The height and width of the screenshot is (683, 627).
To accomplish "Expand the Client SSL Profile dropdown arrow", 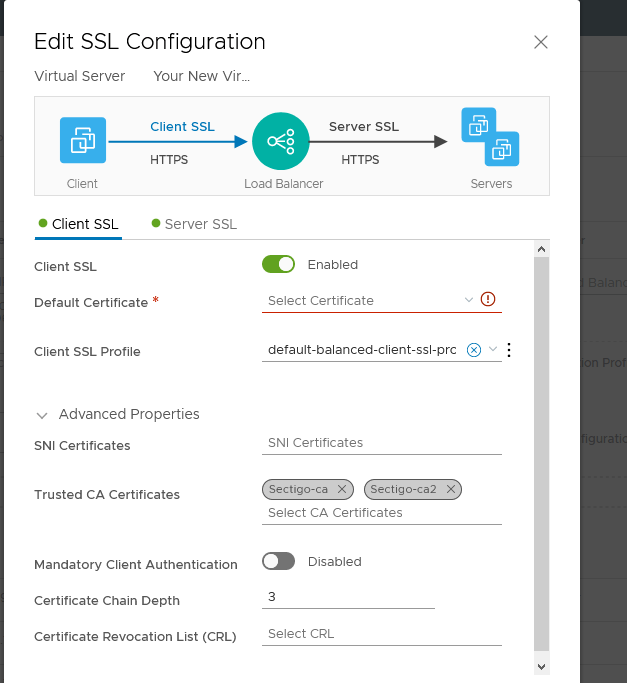I will (493, 349).
